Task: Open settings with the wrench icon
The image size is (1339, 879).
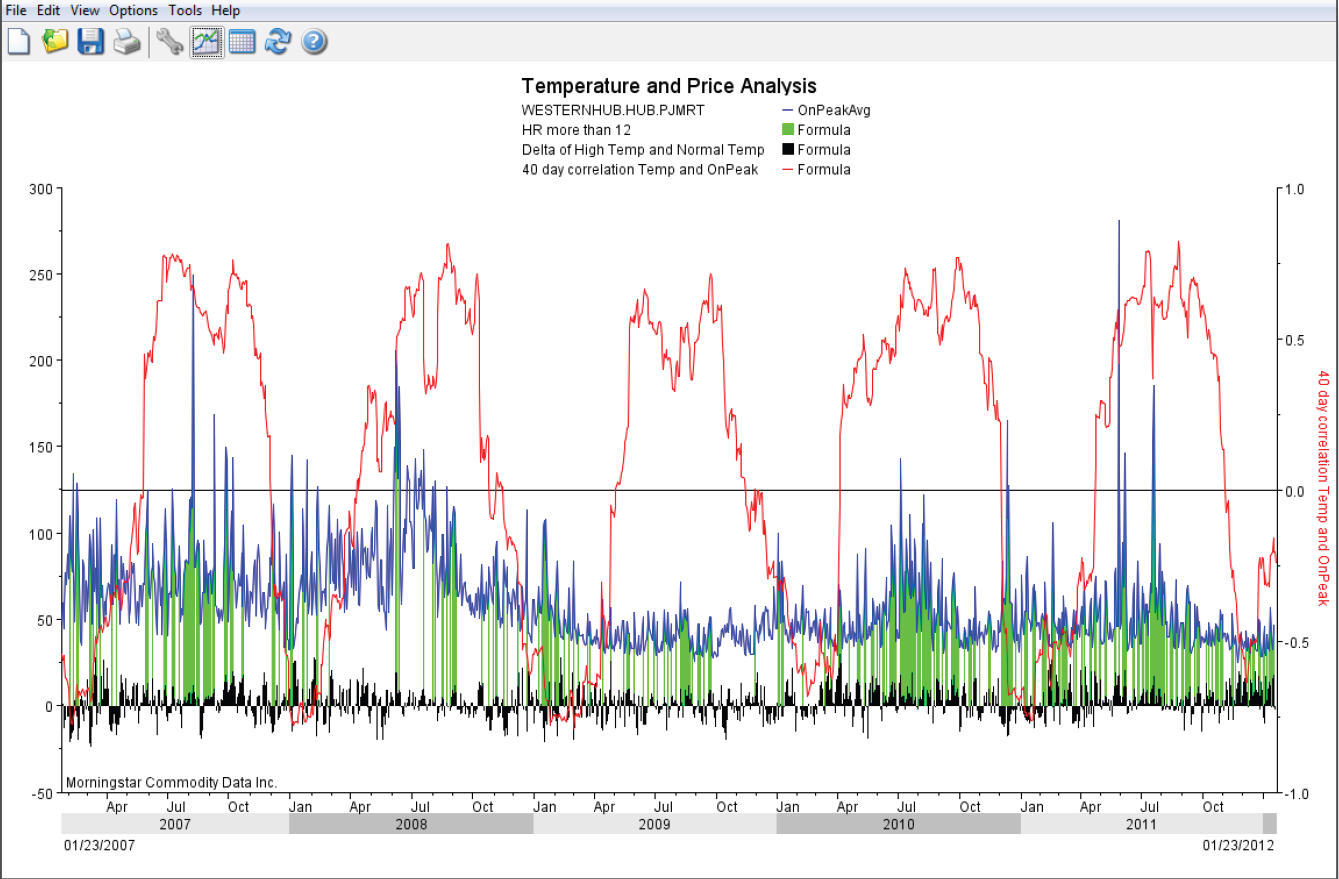Action: (x=170, y=41)
